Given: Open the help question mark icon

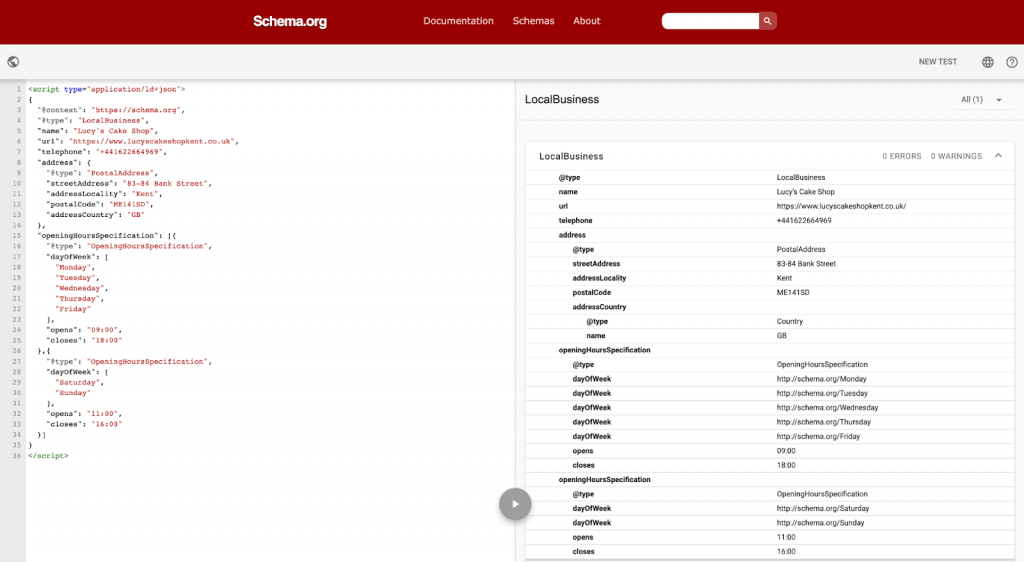Looking at the screenshot, I should point(1012,62).
